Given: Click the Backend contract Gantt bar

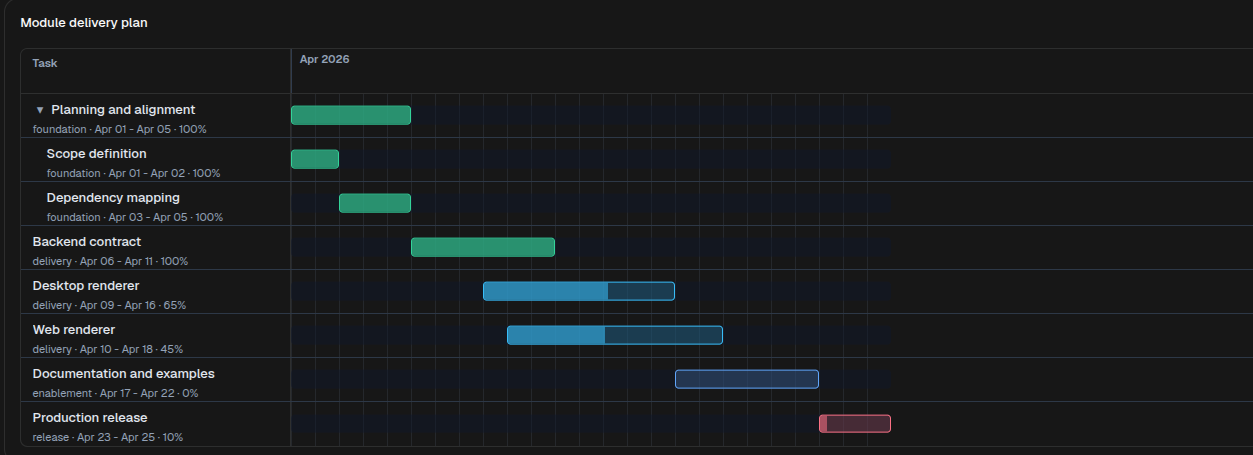Looking at the screenshot, I should (483, 247).
